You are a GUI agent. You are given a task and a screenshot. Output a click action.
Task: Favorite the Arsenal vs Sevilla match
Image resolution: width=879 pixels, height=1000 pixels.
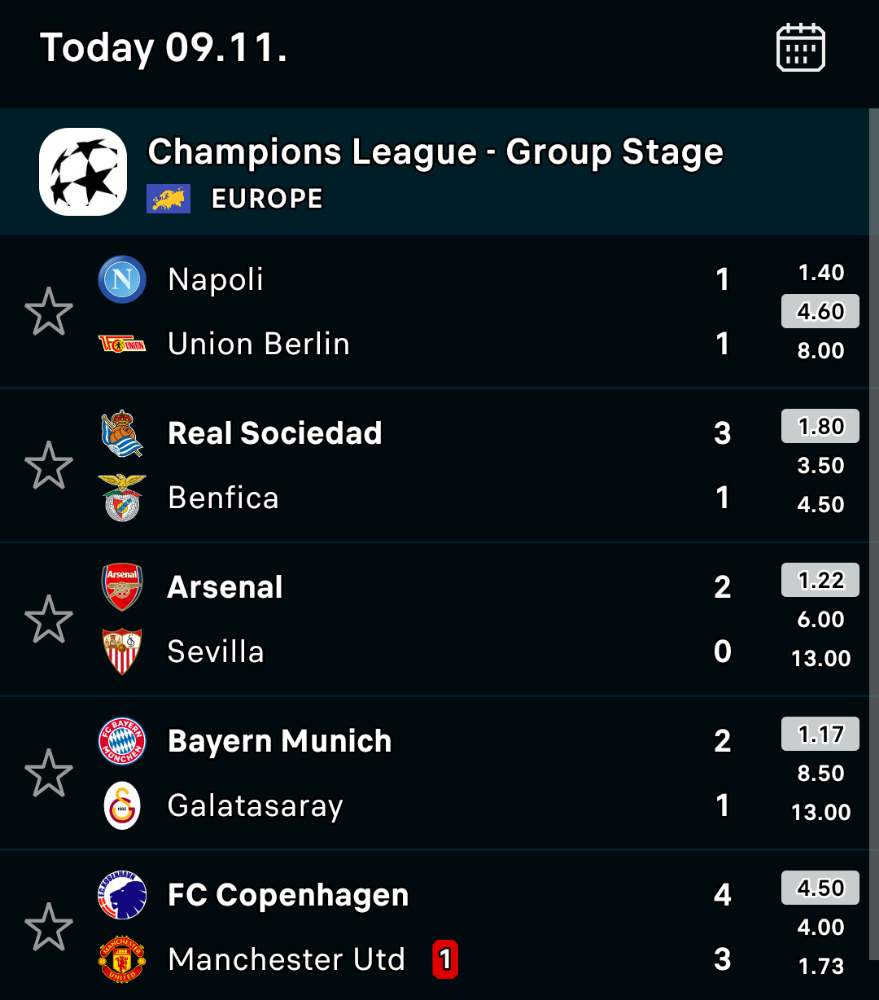coord(48,619)
